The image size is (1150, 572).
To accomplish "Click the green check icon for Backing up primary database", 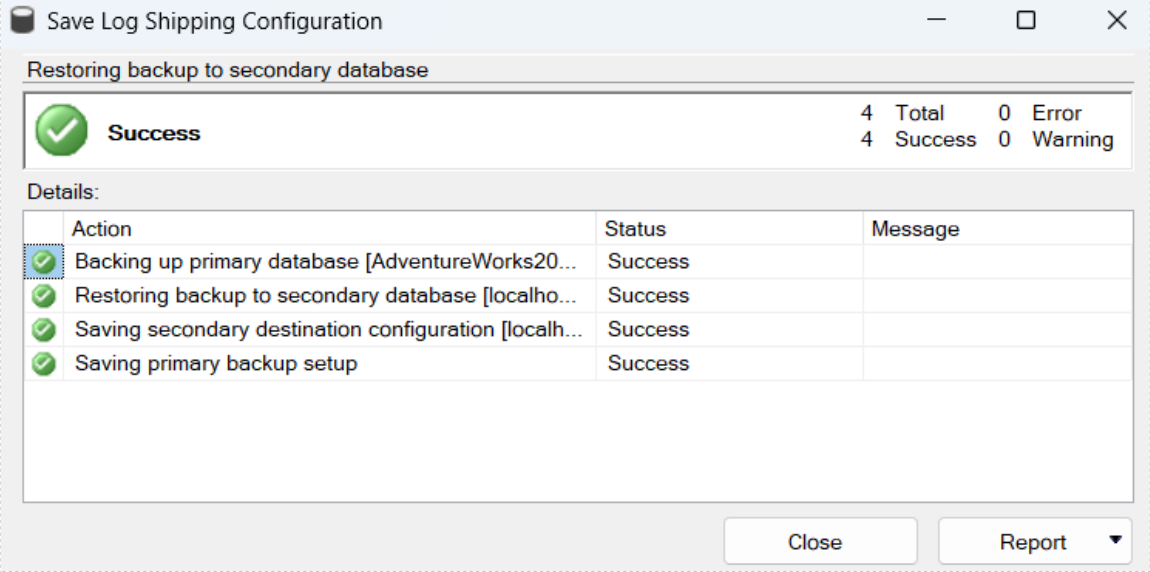I will (43, 262).
